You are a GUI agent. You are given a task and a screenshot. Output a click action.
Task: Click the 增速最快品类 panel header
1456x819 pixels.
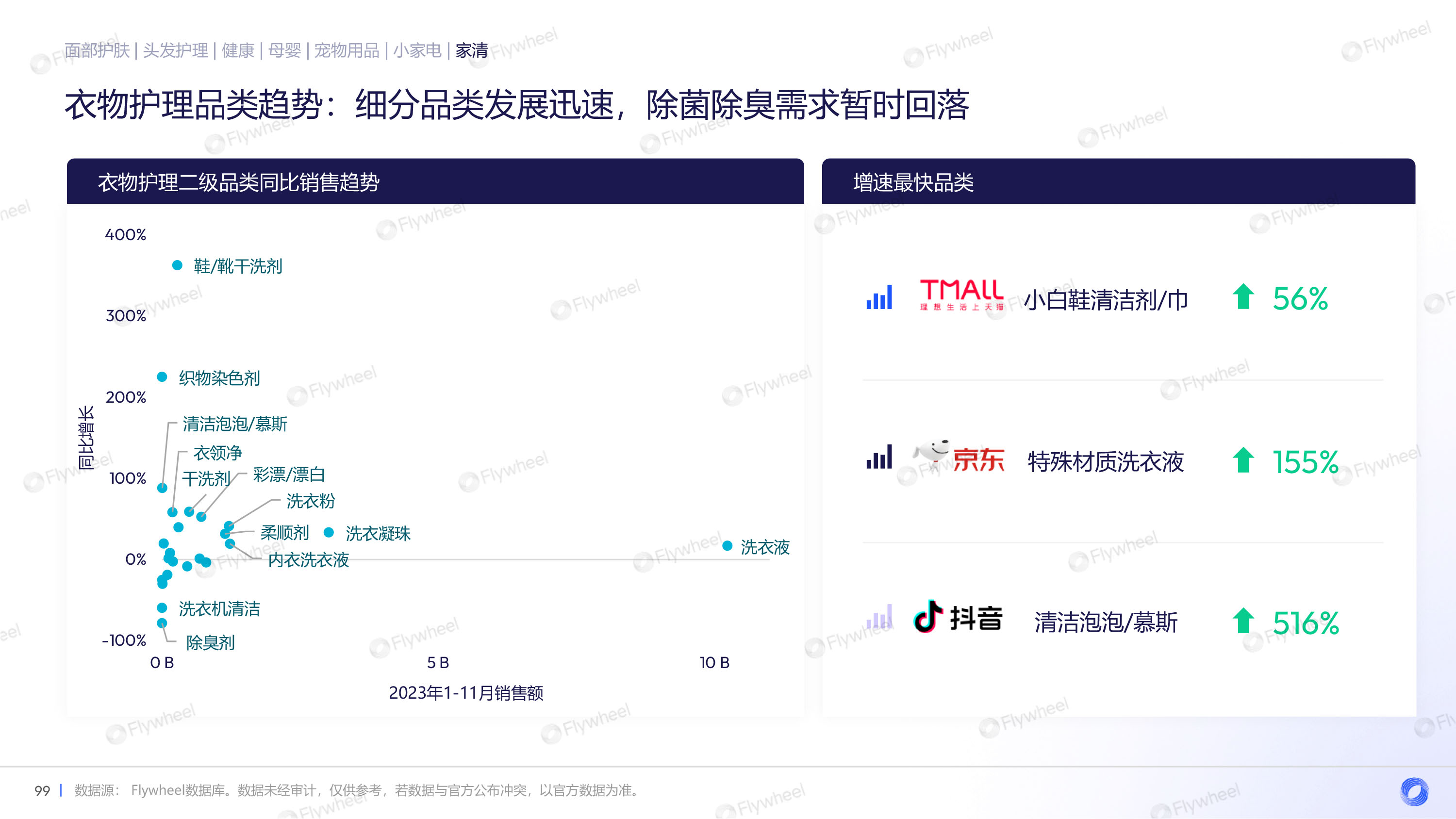(913, 182)
